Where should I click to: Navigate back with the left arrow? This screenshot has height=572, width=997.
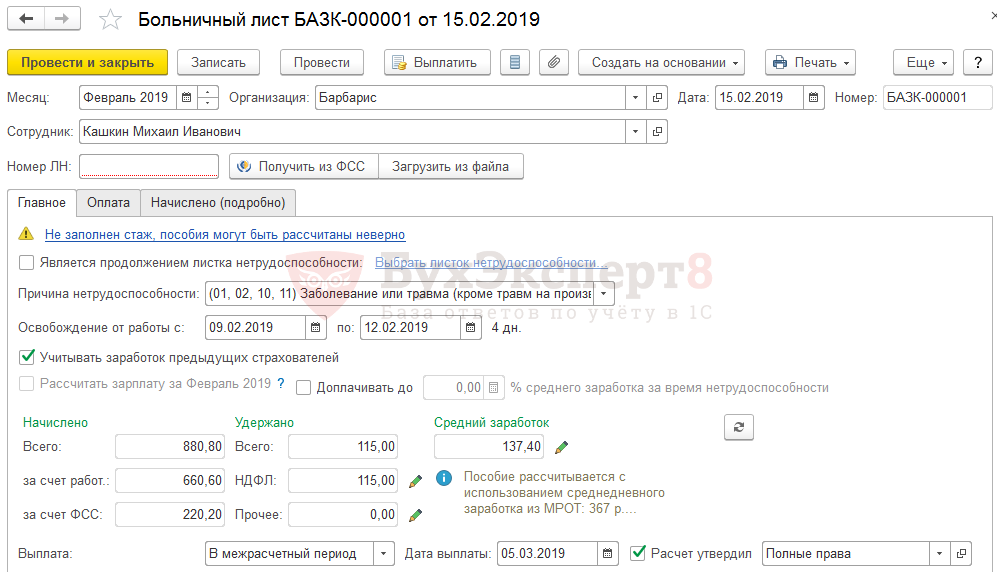[27, 20]
